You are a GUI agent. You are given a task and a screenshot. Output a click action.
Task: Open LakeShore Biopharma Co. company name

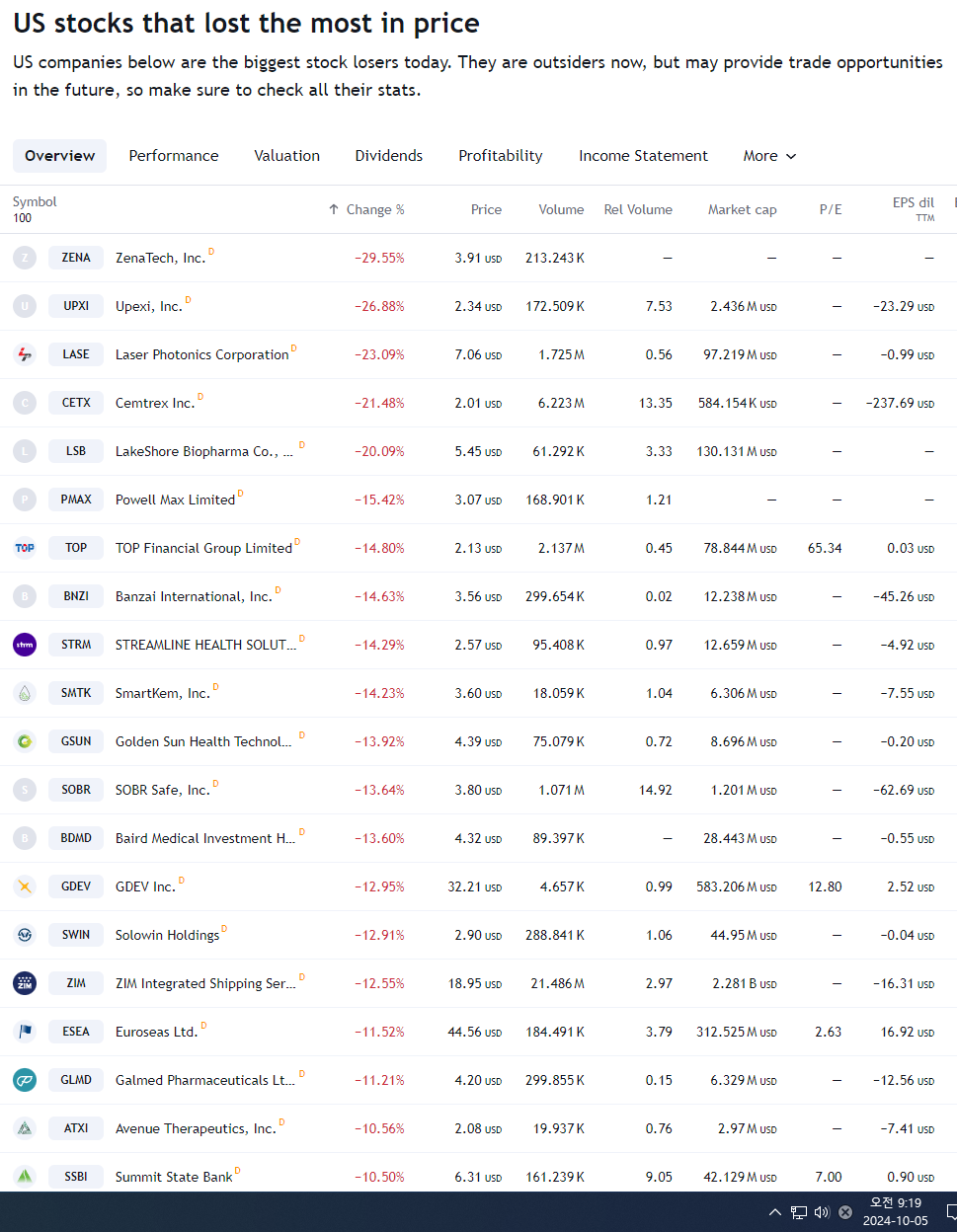[203, 452]
